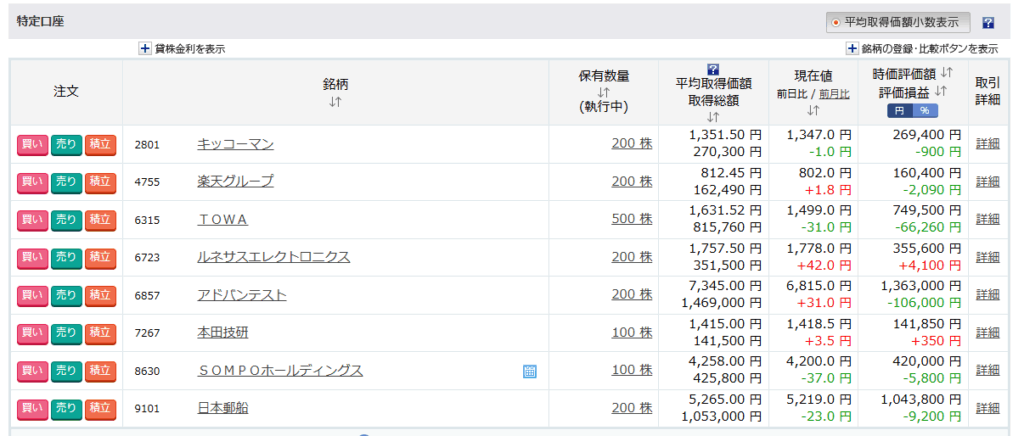Open 200 株 holdings link for キッコーマン
This screenshot has width=1024, height=436.
(x=632, y=144)
